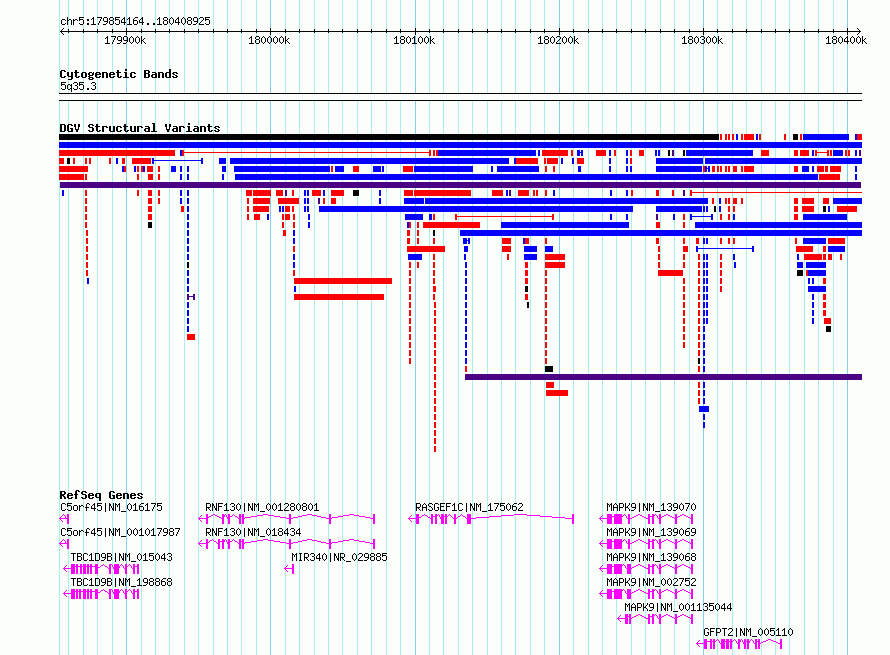Select the TBC1D9B NM_015043 transcript glyph
This screenshot has height=655, width=890.
click(102, 569)
